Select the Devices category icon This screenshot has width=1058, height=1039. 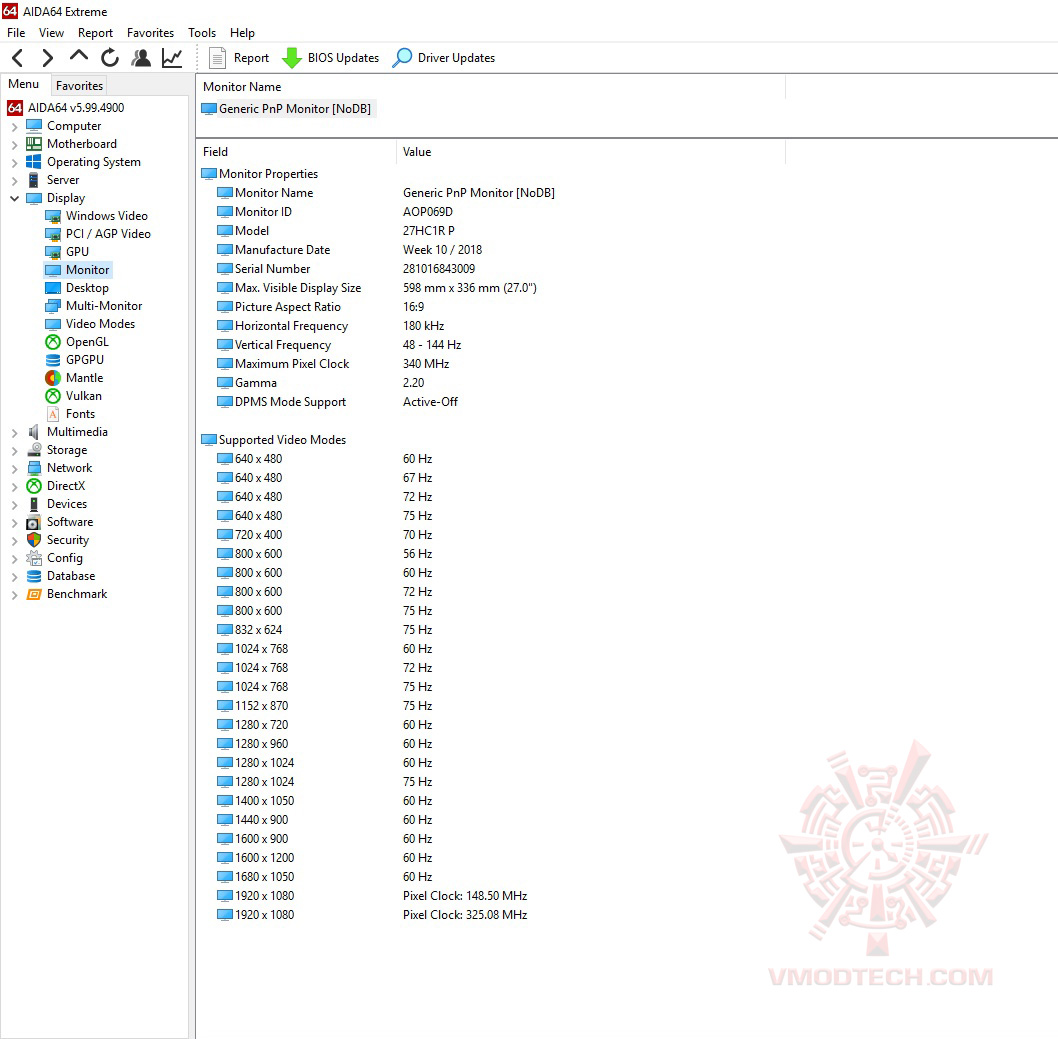pos(34,504)
